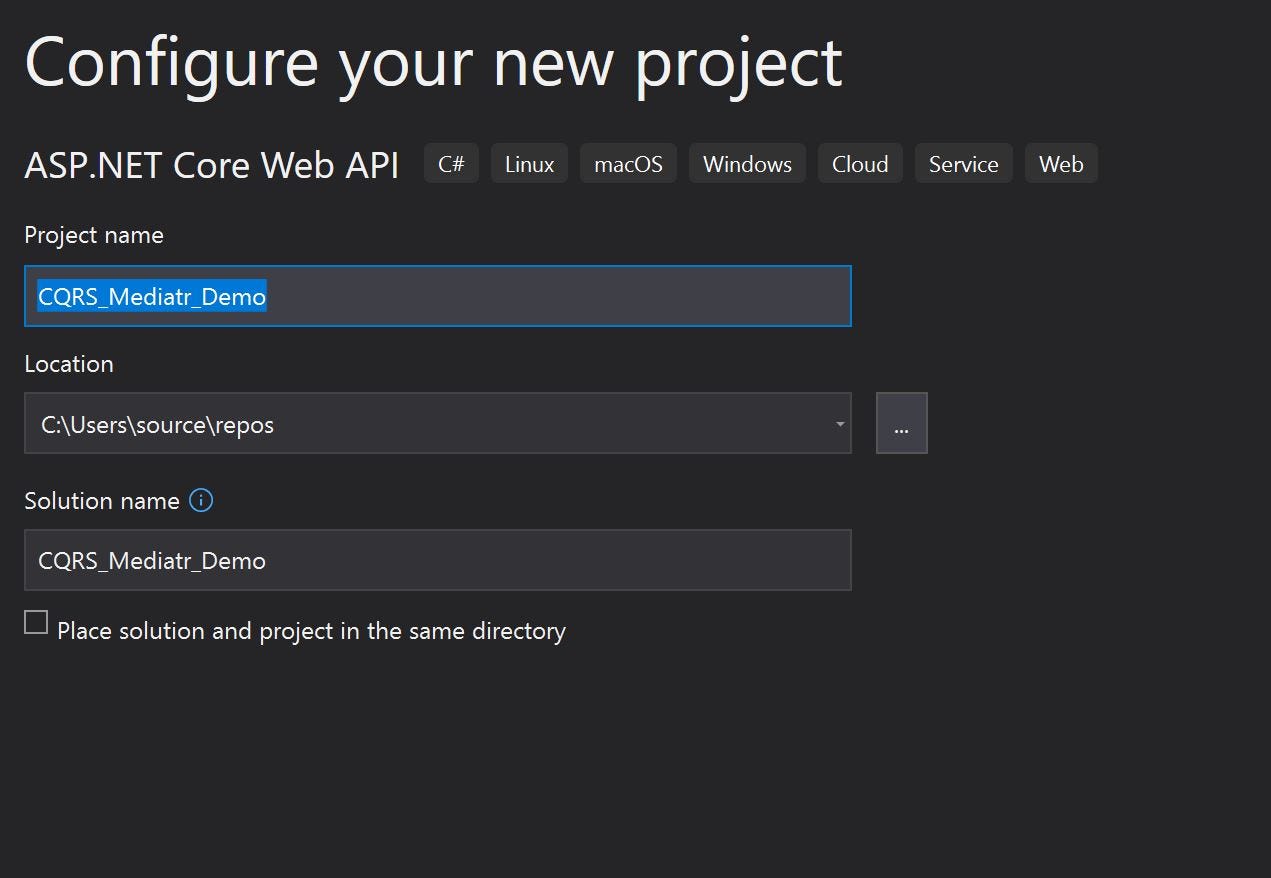Screen dimensions: 1271x878
Task: Click the Web project type tag
Action: [x=1061, y=164]
